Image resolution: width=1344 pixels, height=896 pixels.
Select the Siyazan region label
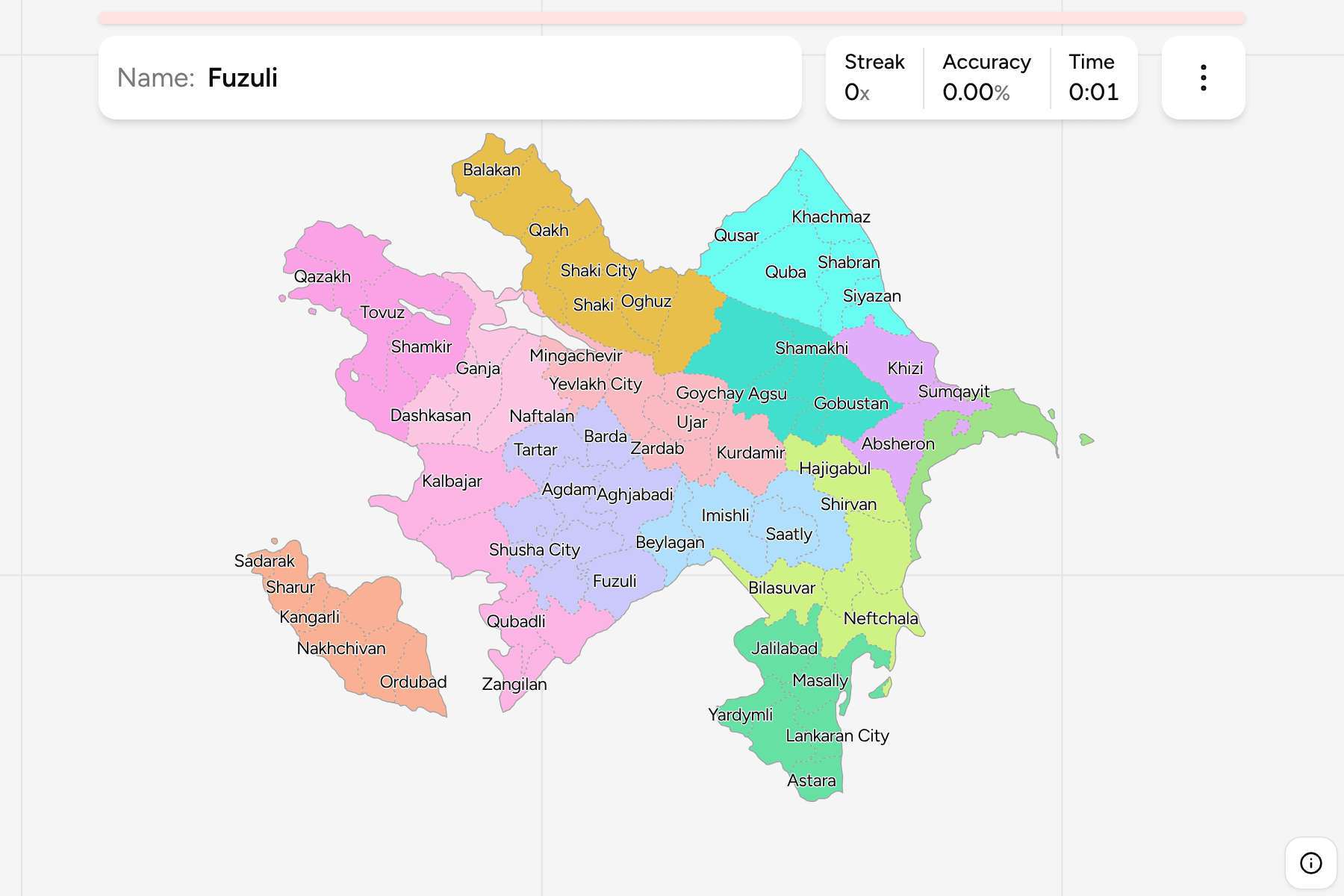pos(871,296)
